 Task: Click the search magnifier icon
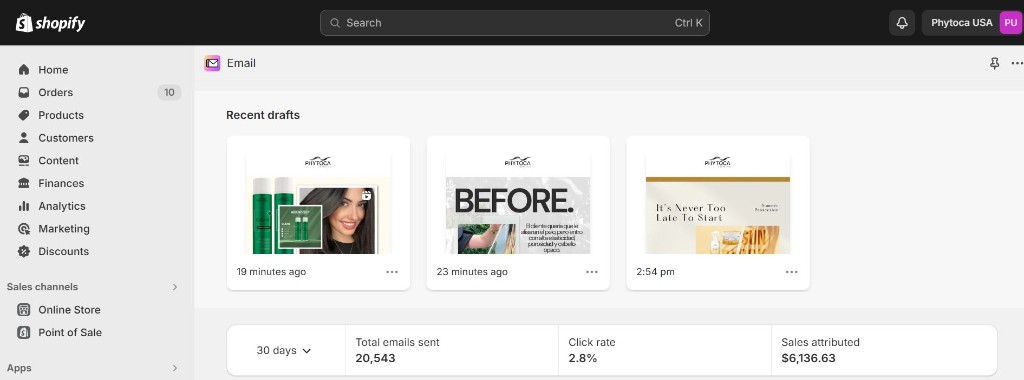click(335, 23)
